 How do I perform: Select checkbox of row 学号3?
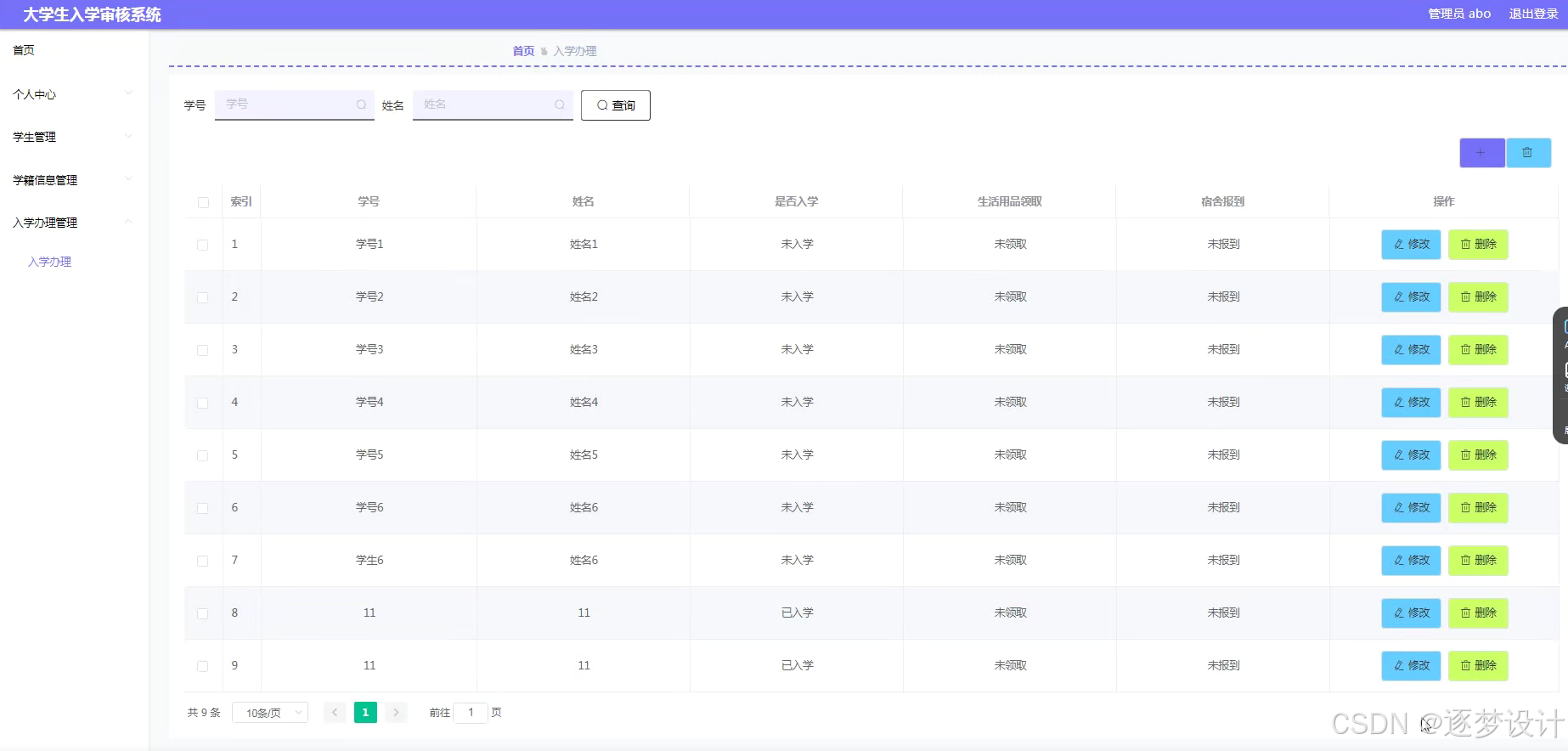click(x=203, y=350)
